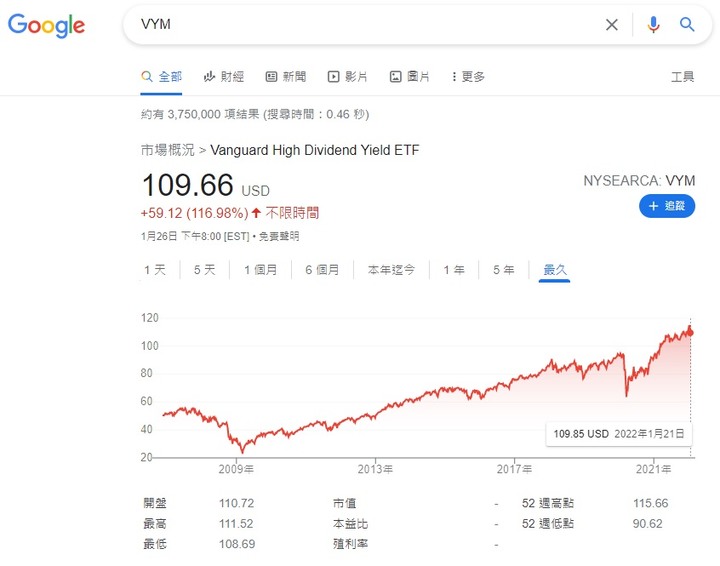Click the Google logo
Image resolution: width=720 pixels, height=566 pixels.
(x=46, y=25)
